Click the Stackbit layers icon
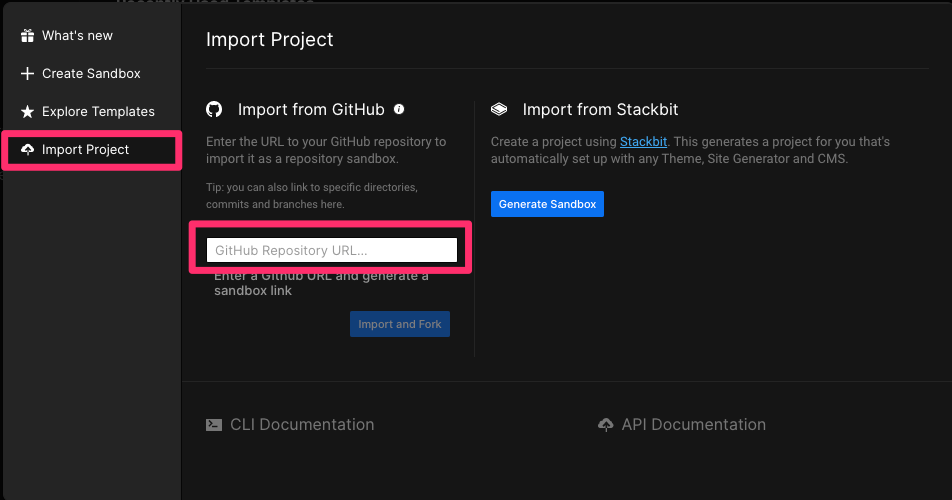The width and height of the screenshot is (952, 500). (x=498, y=109)
